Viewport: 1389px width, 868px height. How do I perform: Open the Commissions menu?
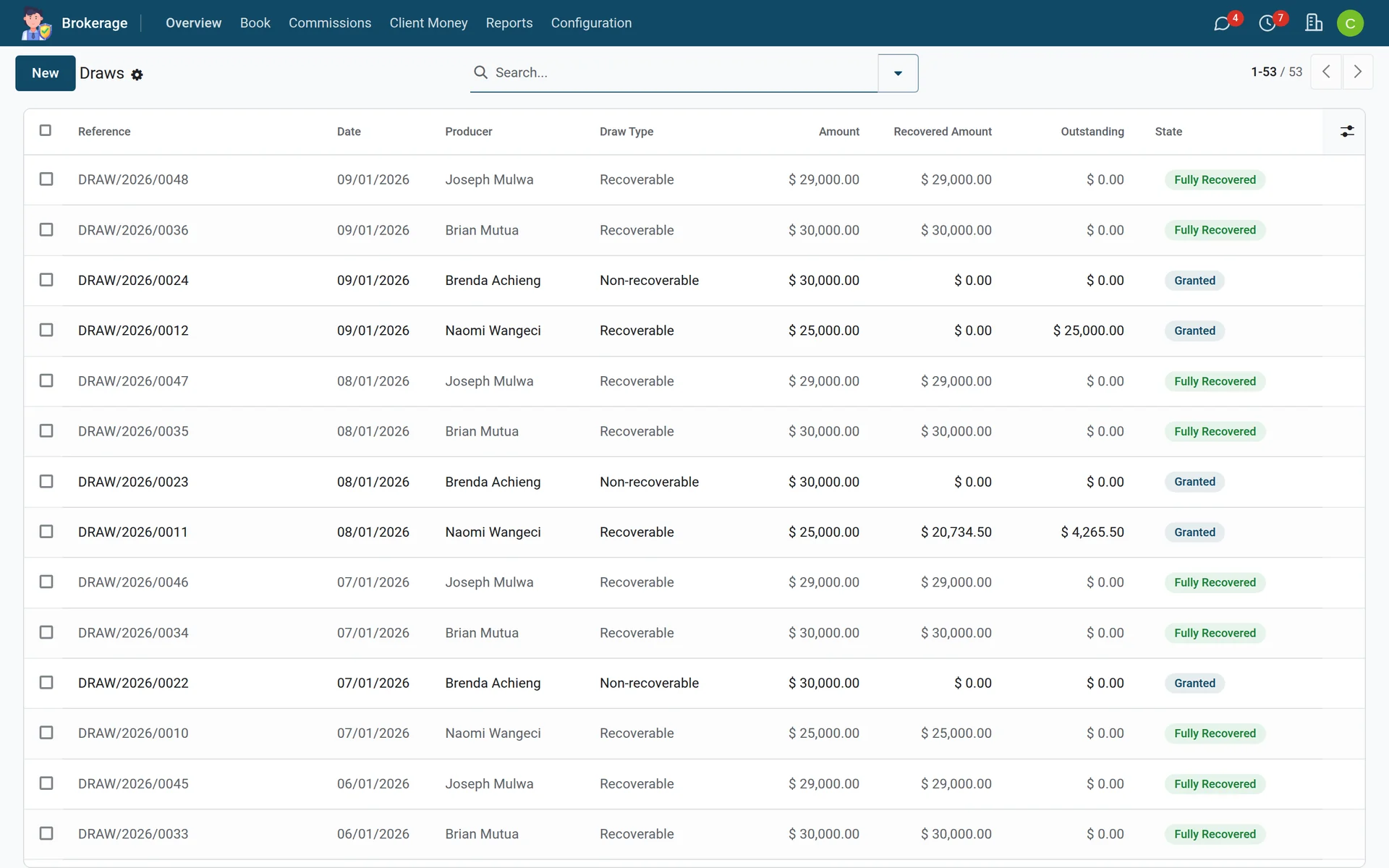coord(330,23)
